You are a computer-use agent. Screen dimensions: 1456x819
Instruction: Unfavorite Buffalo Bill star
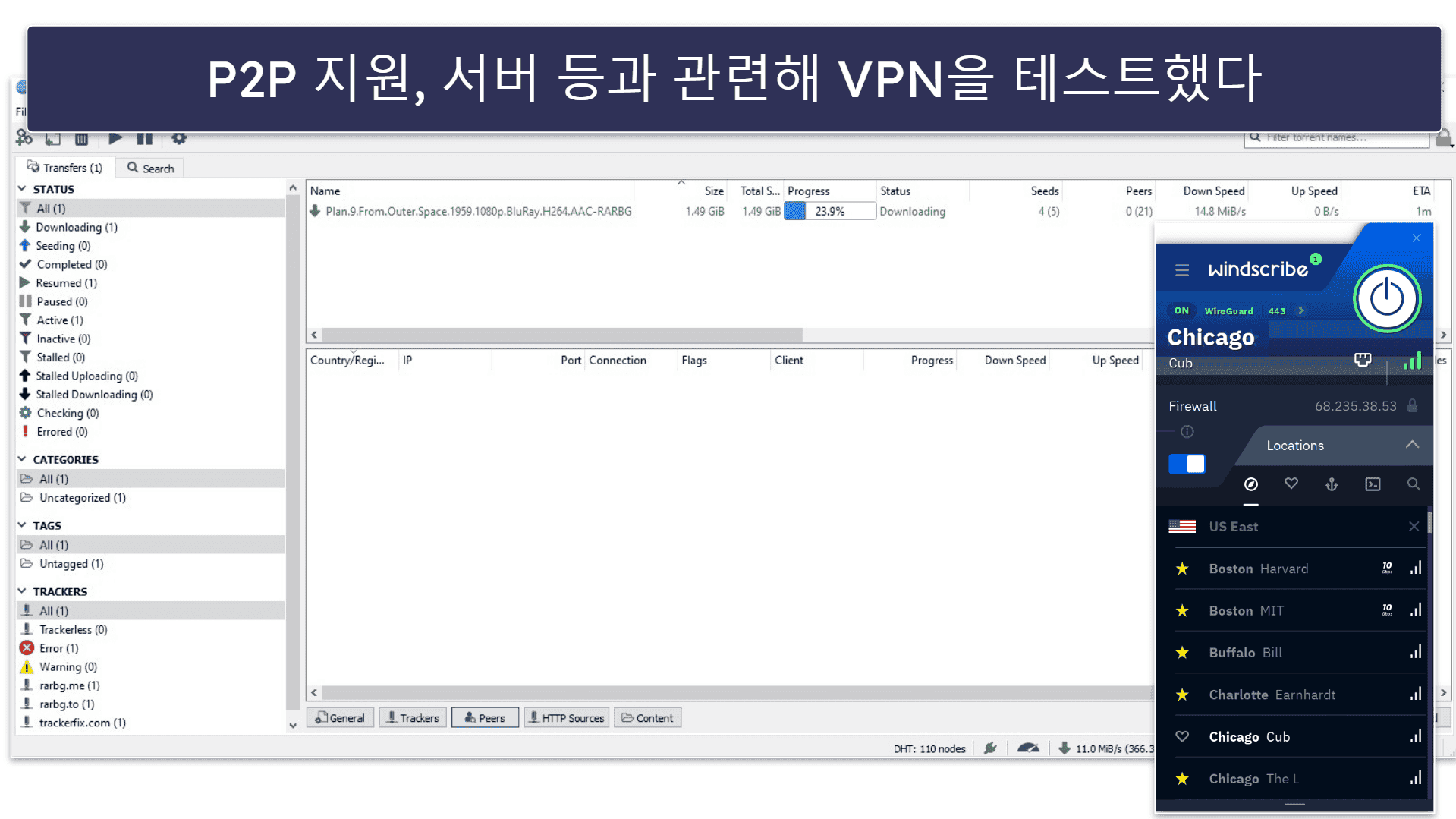click(x=1182, y=653)
